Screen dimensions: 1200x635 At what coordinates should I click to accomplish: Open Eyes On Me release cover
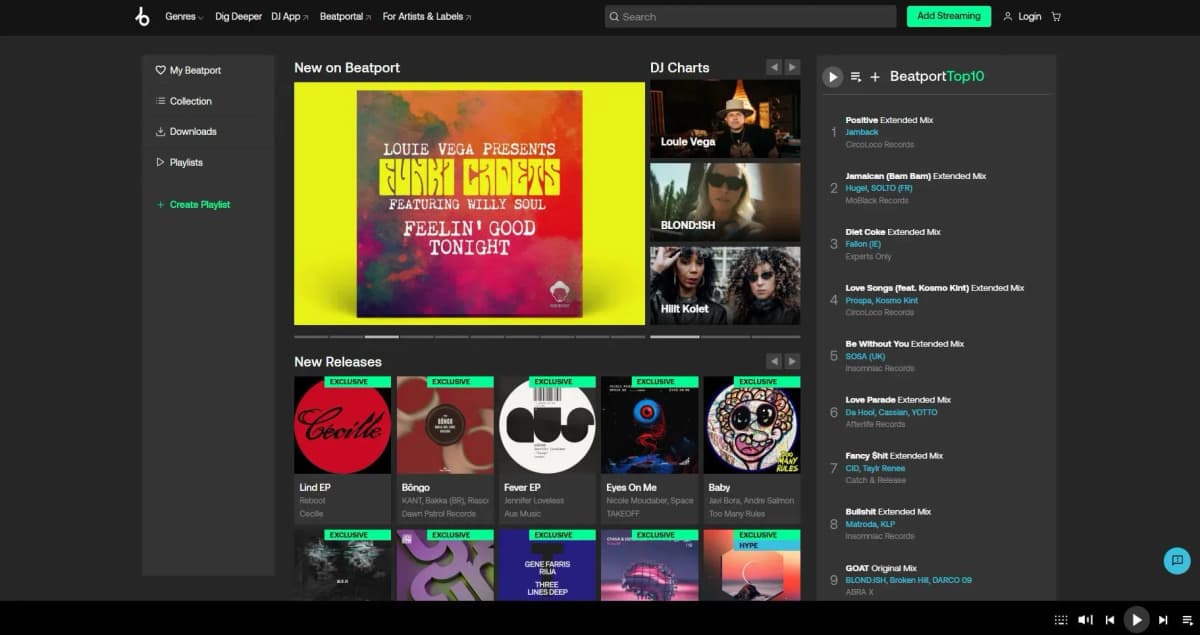point(649,425)
